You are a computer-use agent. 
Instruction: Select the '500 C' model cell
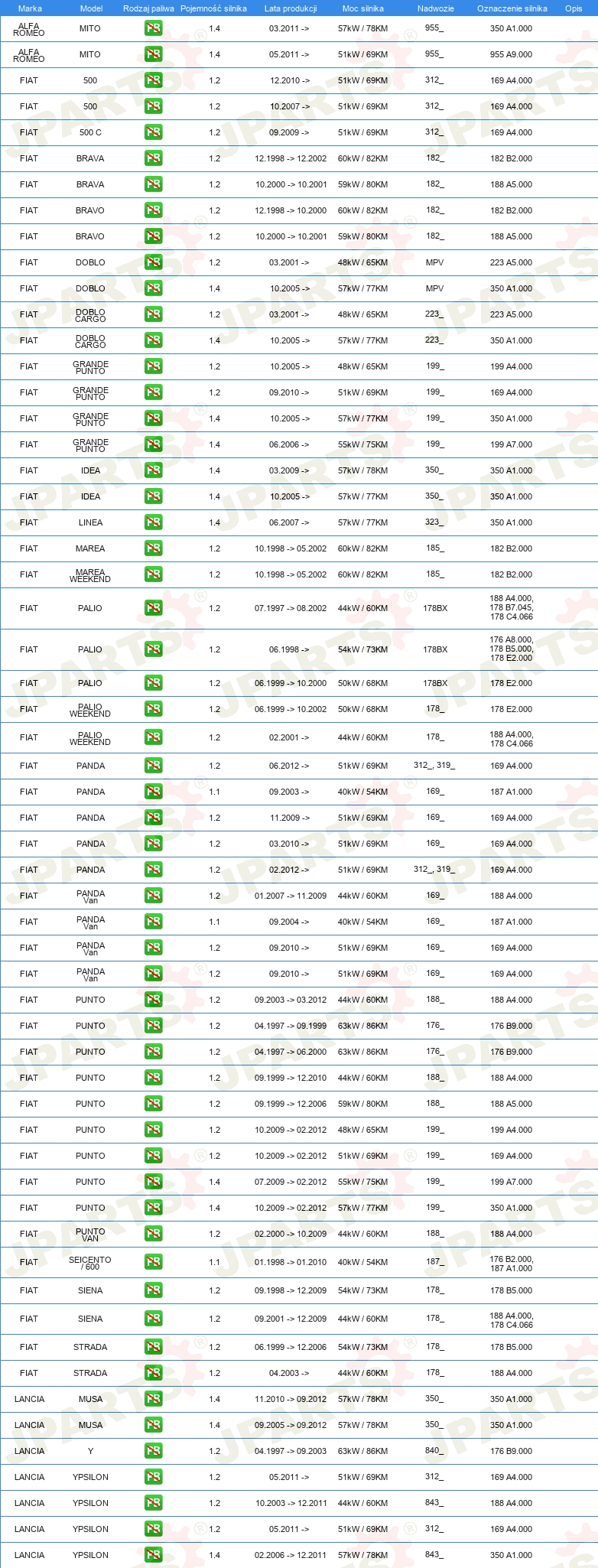click(x=90, y=132)
